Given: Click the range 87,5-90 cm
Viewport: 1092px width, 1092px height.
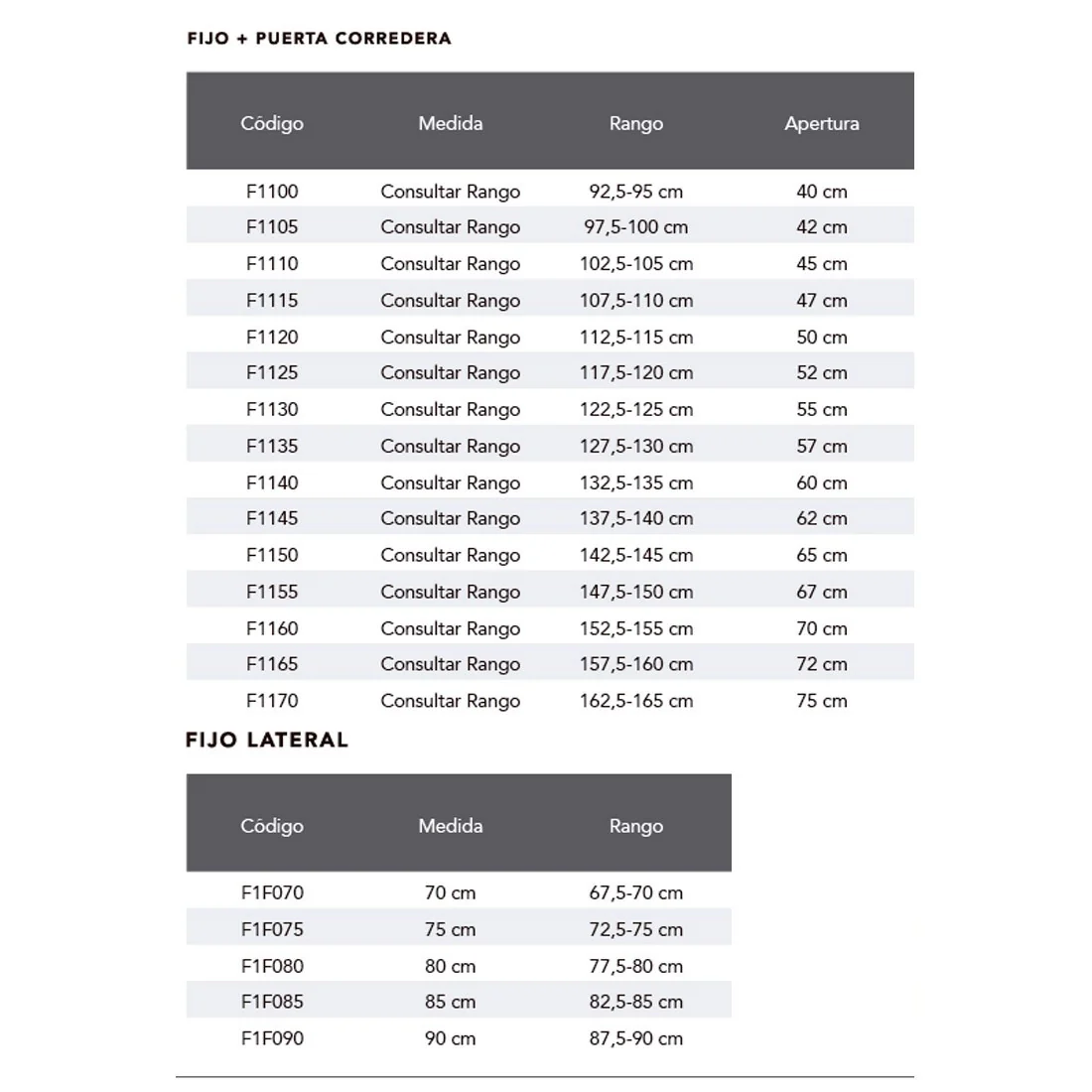Looking at the screenshot, I should coord(635,1038).
